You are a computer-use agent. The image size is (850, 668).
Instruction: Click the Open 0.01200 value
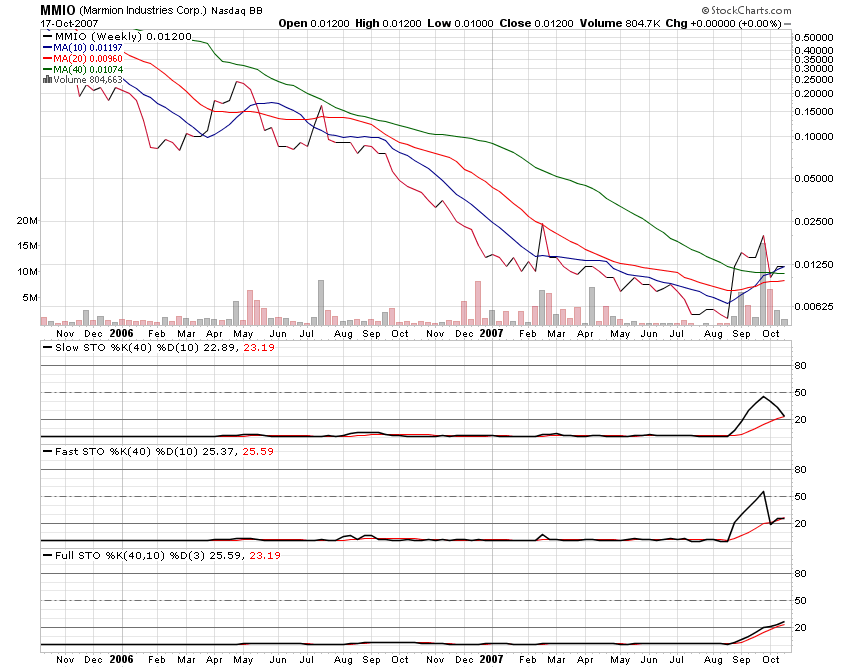(314, 23)
